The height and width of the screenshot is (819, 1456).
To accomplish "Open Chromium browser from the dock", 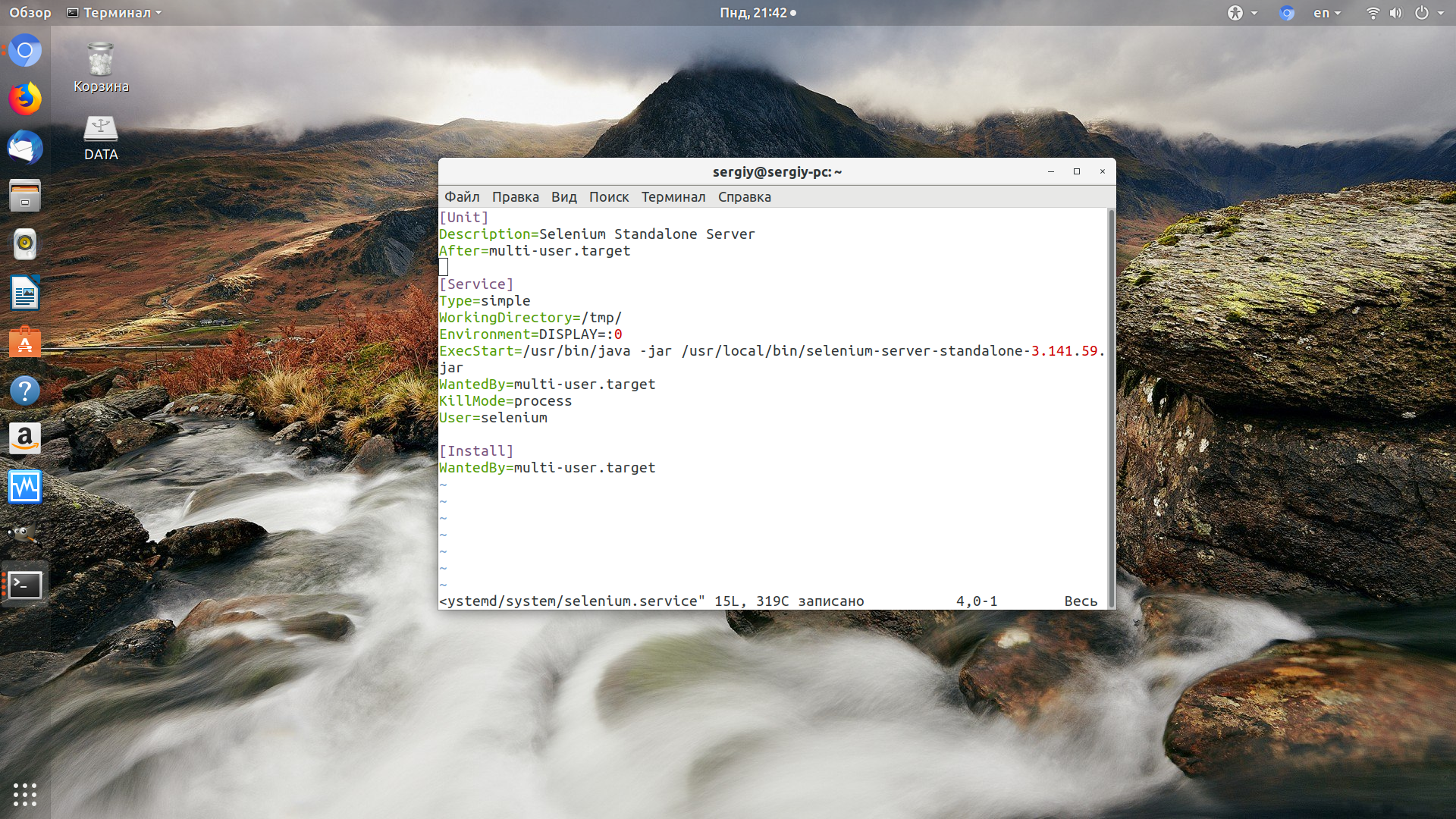I will tap(25, 51).
